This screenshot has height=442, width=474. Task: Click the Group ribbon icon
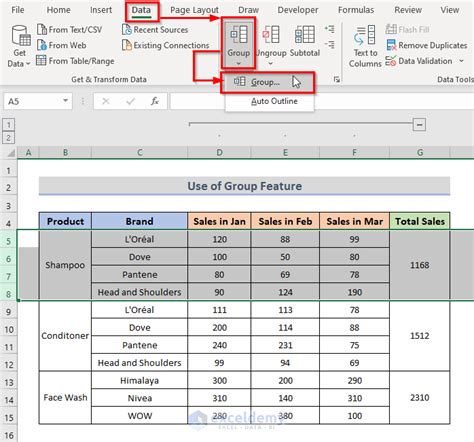click(239, 35)
